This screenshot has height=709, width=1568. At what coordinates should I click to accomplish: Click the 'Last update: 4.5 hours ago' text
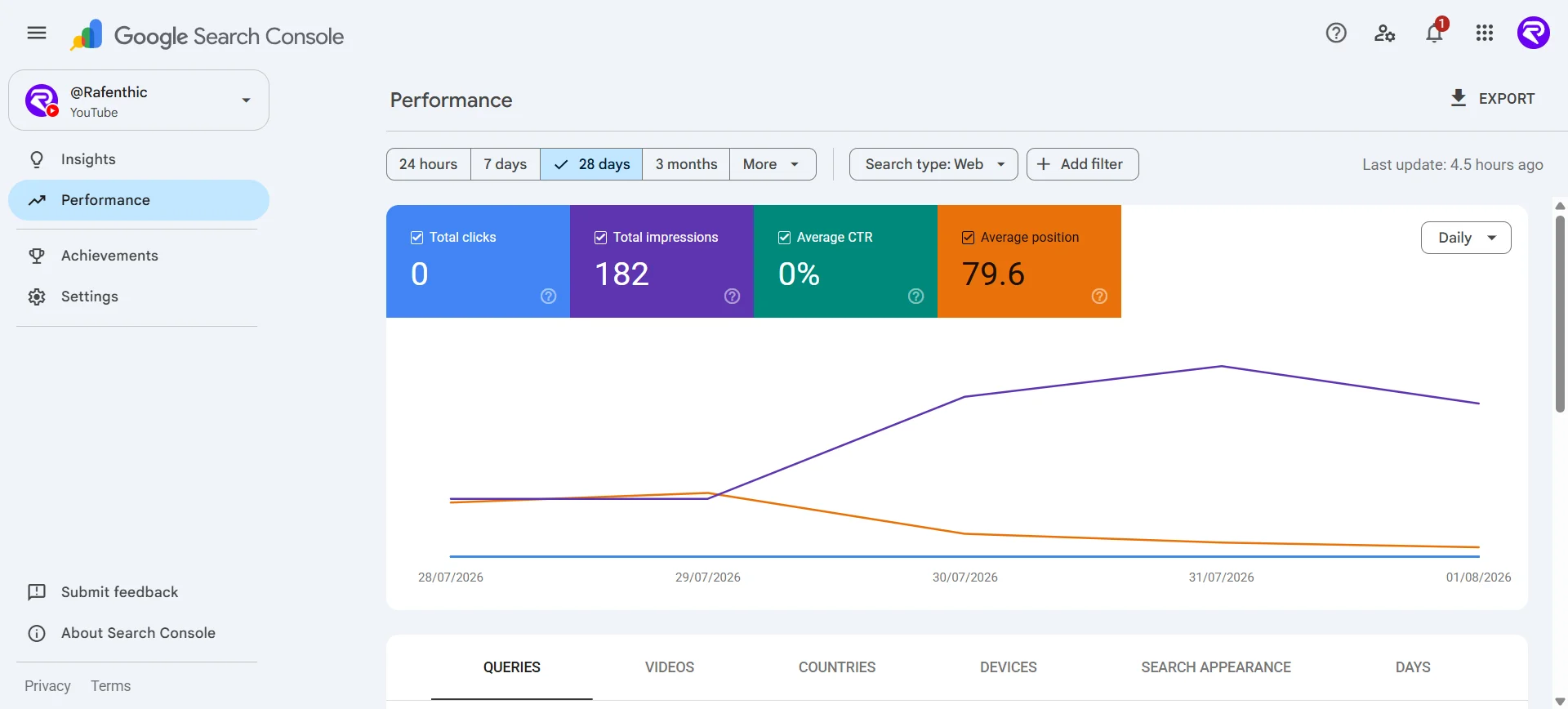click(1453, 164)
